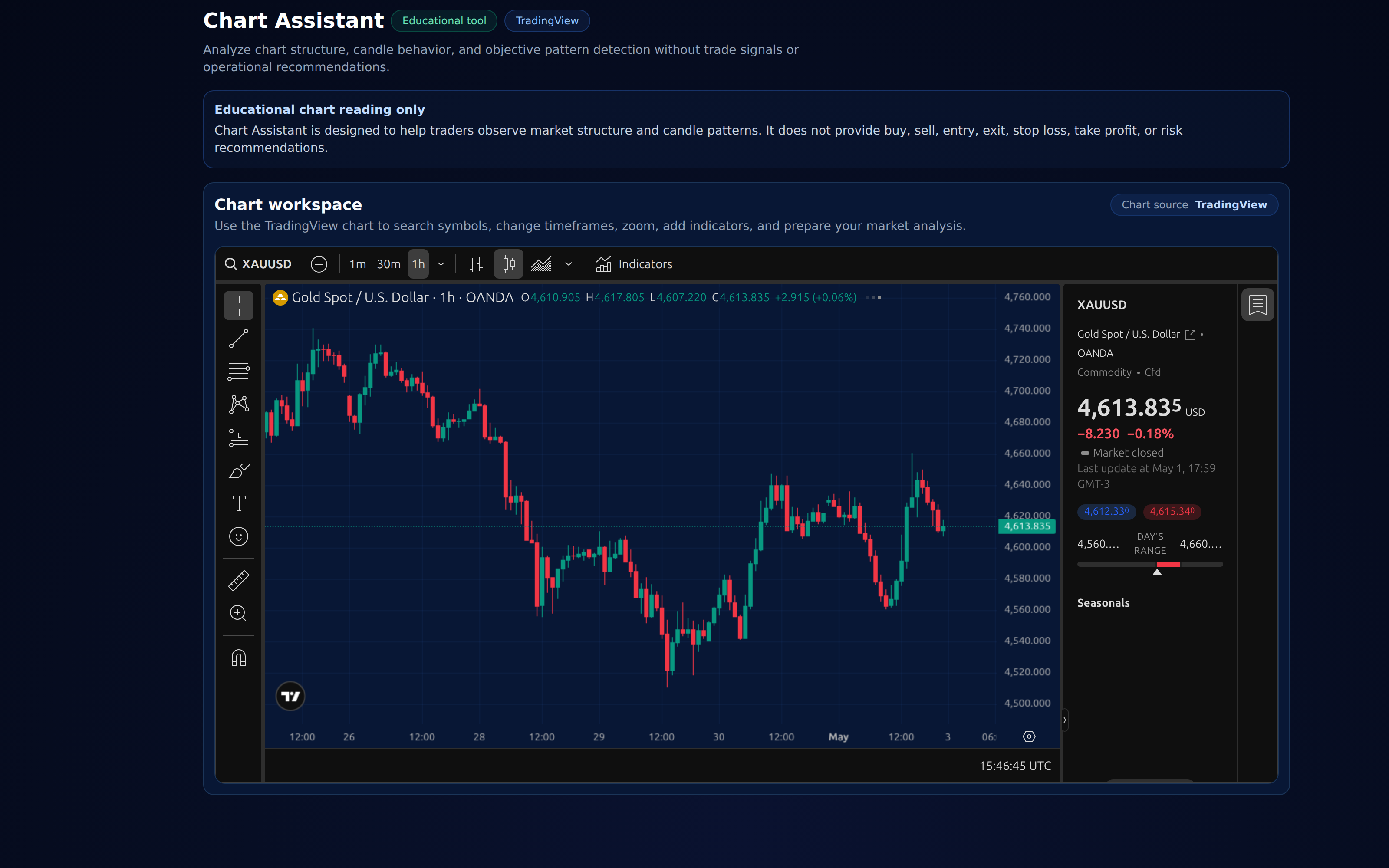
Task: Open Gold Spot external link icon
Action: coord(1190,335)
